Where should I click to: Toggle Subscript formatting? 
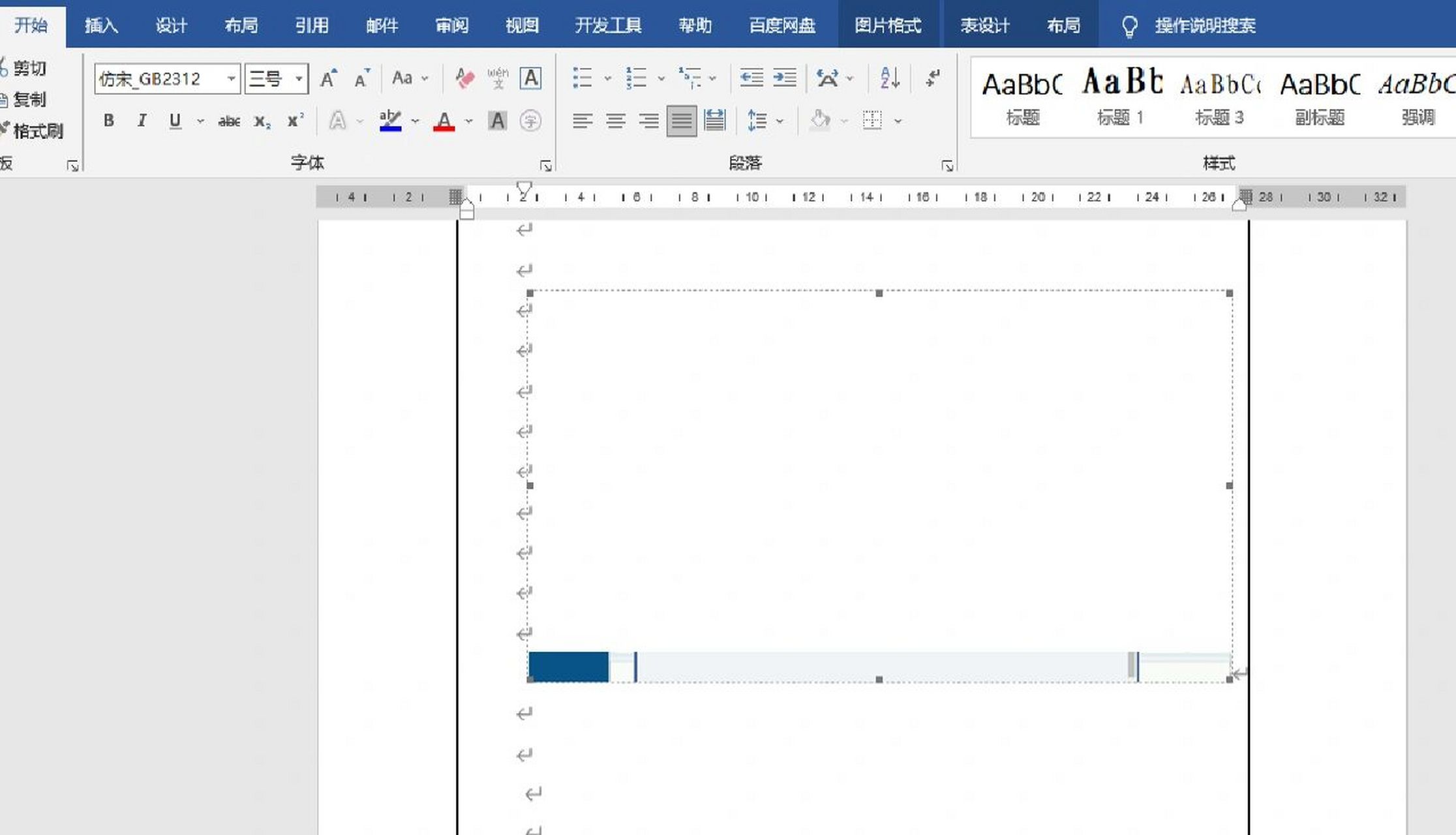coord(262,121)
